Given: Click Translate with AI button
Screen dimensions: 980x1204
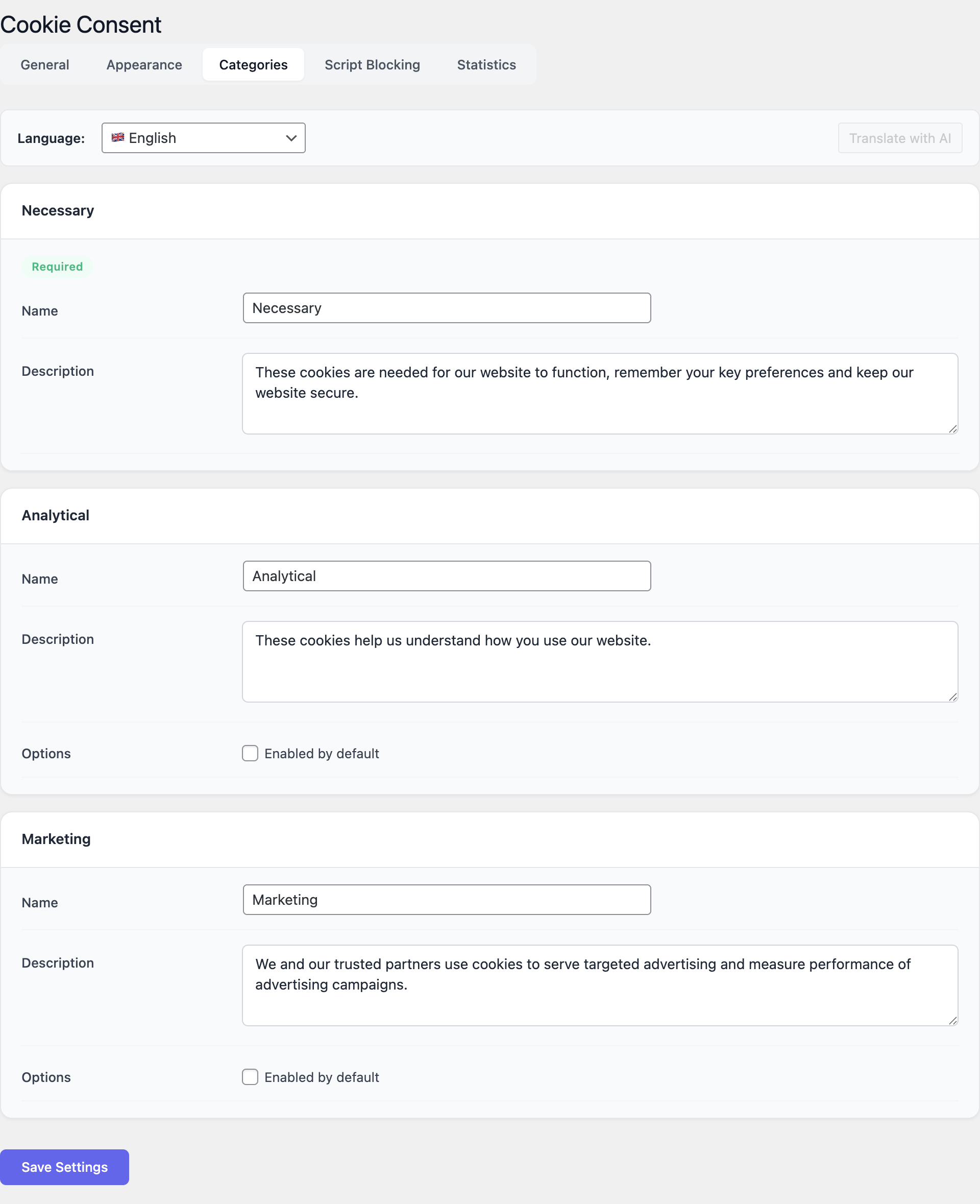Looking at the screenshot, I should (x=899, y=138).
